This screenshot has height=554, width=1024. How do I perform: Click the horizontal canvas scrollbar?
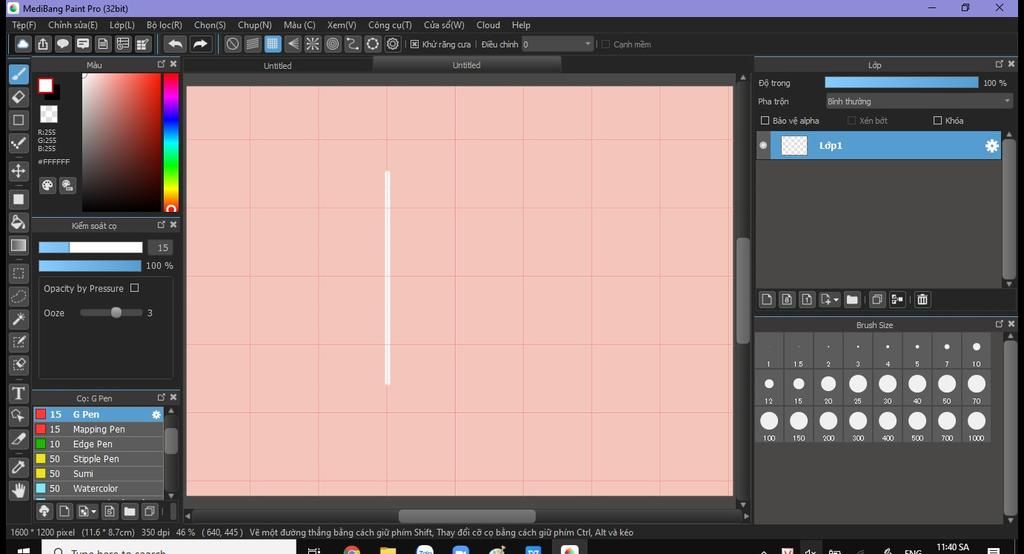[467, 516]
